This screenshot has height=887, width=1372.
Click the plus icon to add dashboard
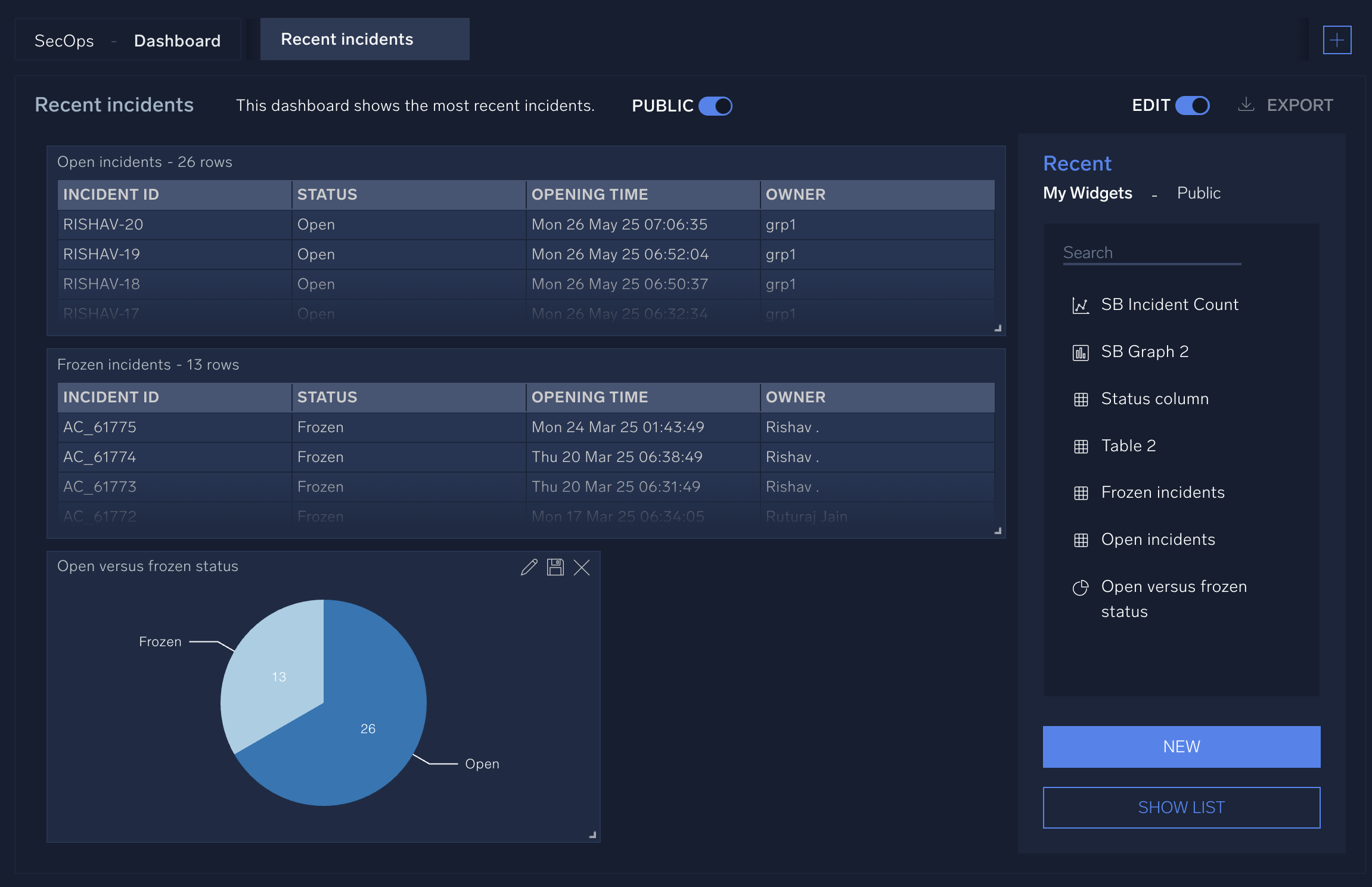pos(1337,40)
